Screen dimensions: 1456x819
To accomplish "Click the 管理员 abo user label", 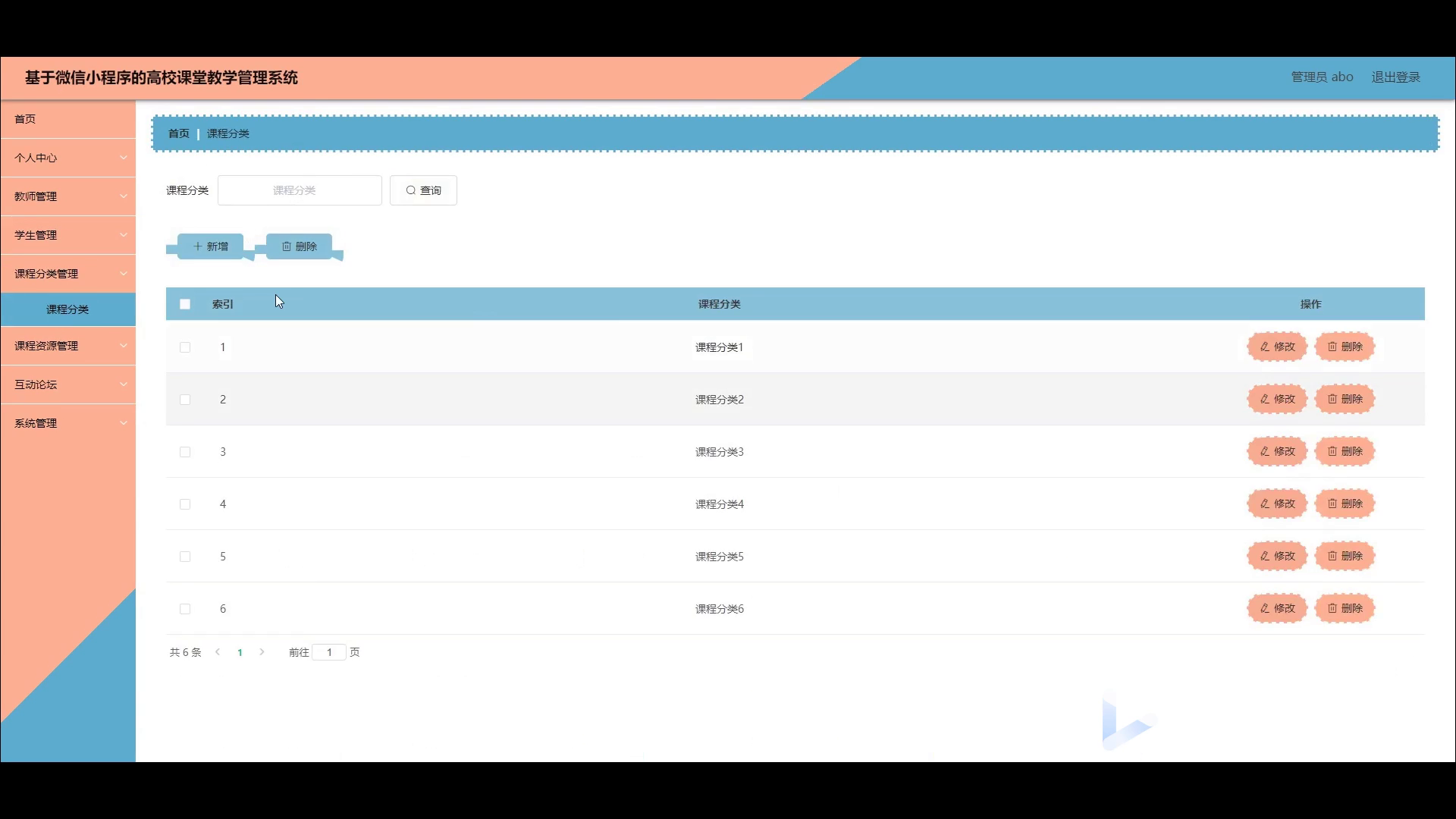I will (1322, 77).
